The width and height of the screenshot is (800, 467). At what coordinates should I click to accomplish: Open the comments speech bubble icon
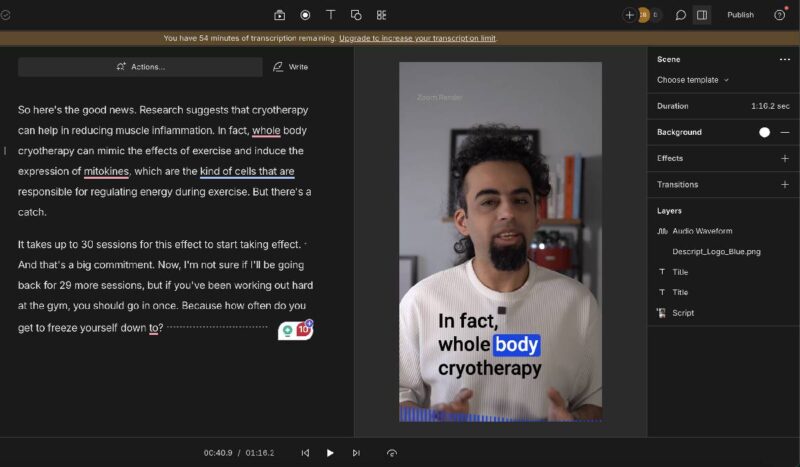[680, 15]
